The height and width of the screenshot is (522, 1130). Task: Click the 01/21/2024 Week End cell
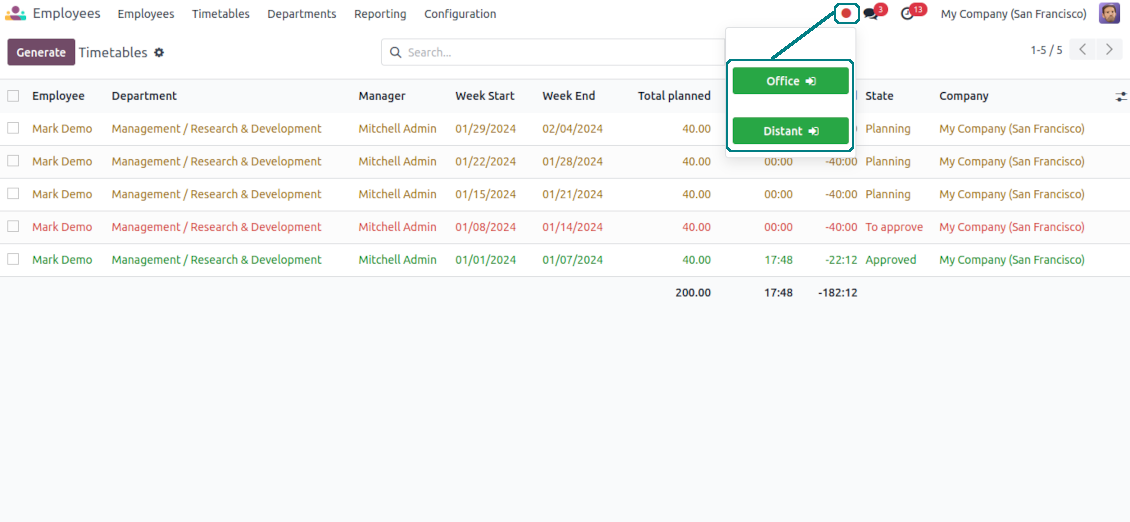pyautogui.click(x=573, y=194)
